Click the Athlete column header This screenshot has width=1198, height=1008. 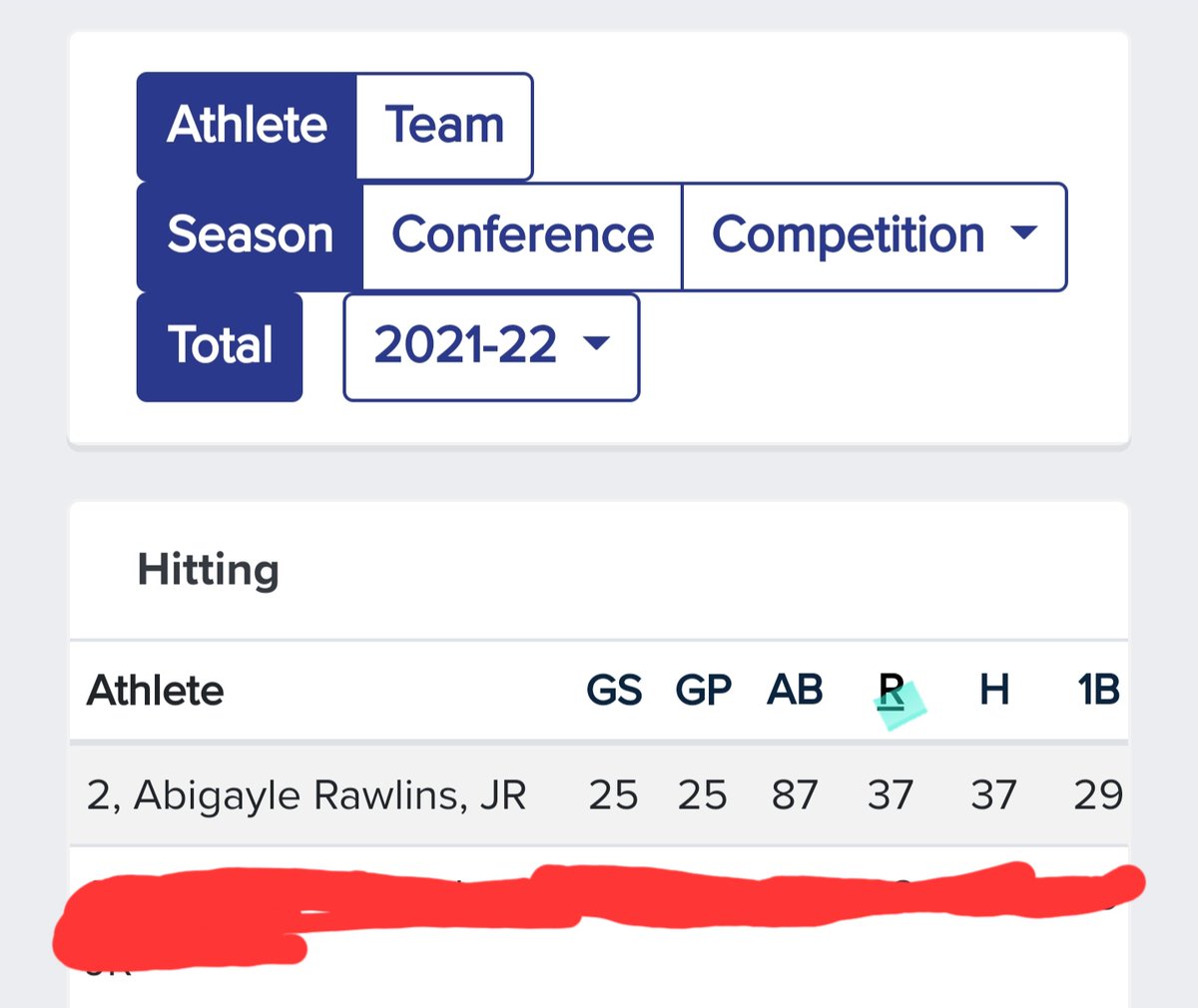pyautogui.click(x=156, y=691)
